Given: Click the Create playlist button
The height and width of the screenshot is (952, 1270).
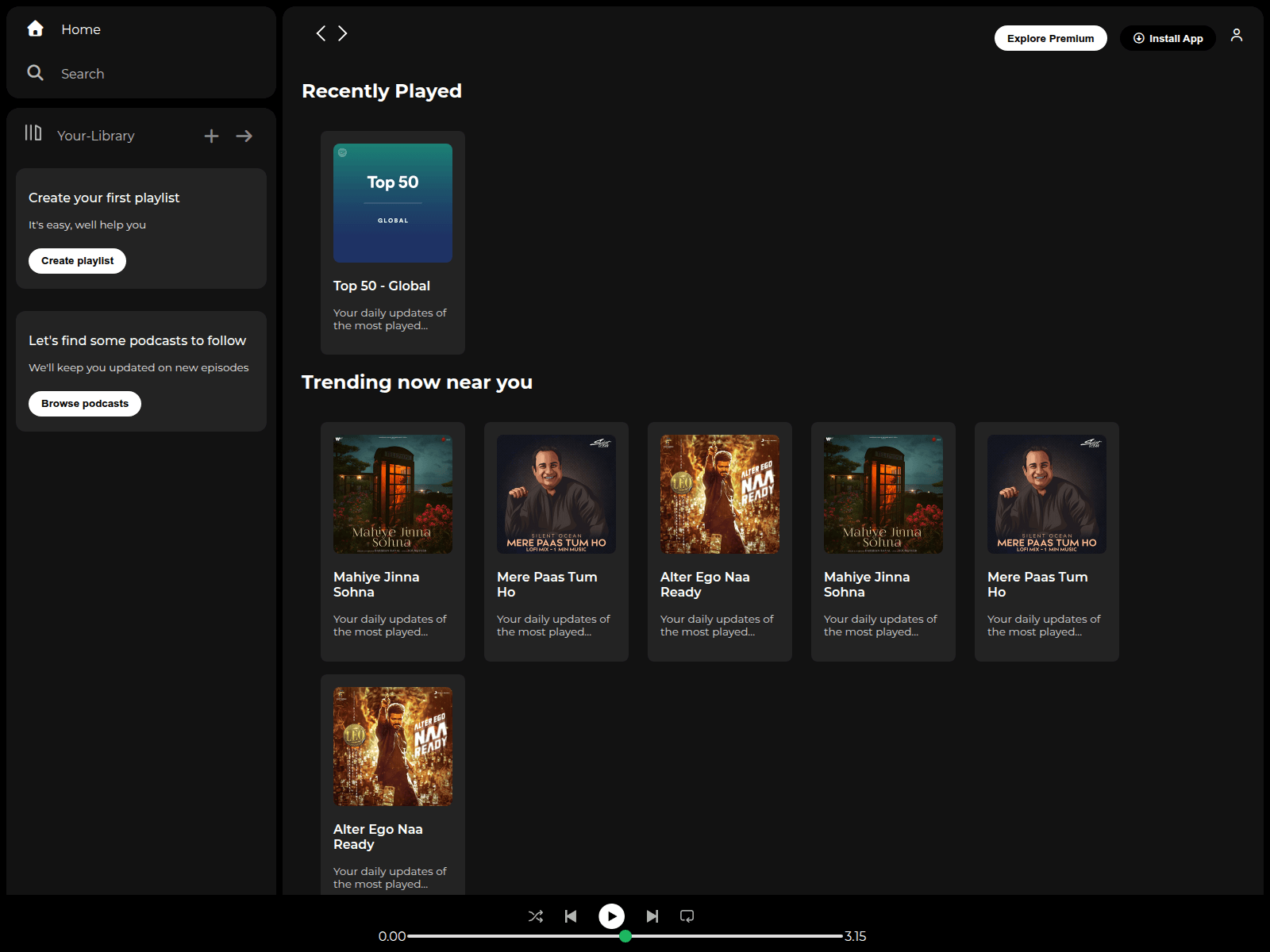Looking at the screenshot, I should point(78,261).
